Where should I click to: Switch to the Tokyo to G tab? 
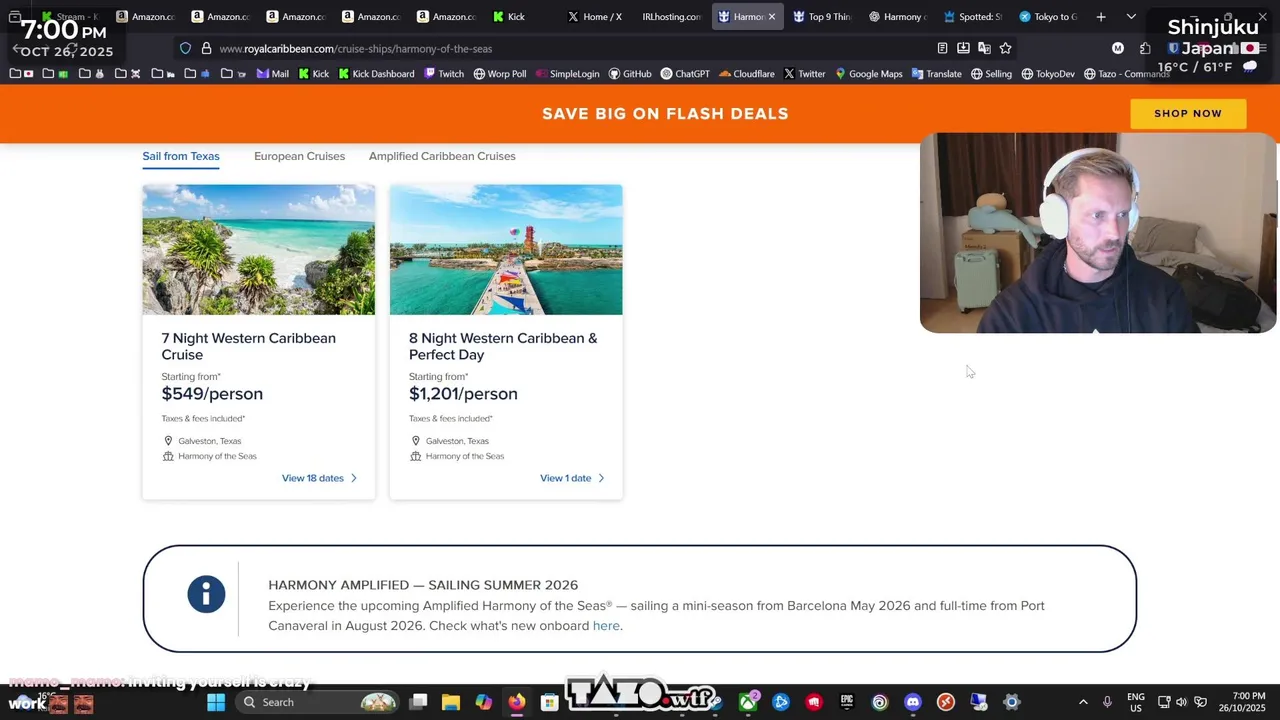(x=1046, y=17)
